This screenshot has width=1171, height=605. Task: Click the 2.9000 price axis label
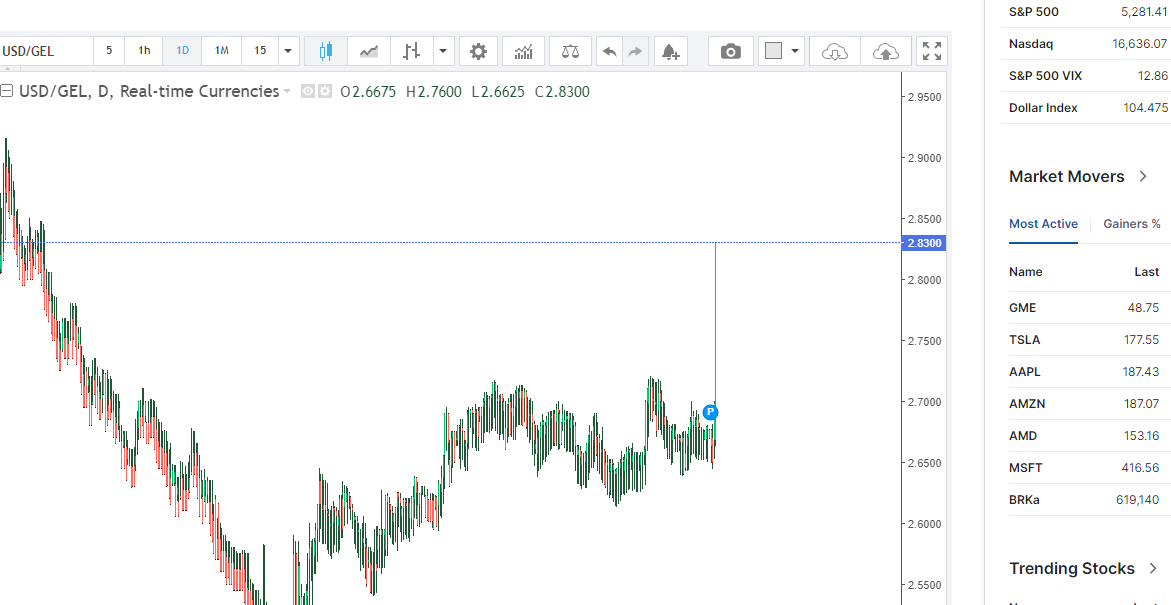tap(925, 158)
